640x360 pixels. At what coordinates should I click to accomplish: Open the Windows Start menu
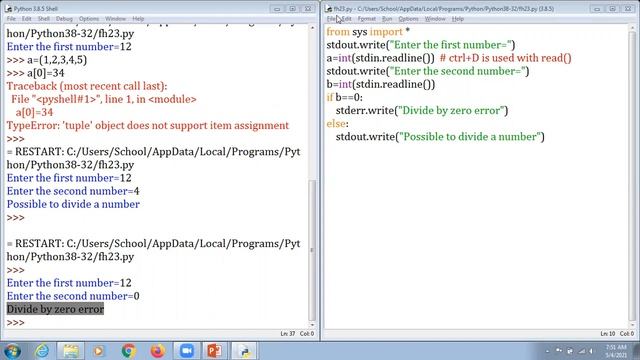coord(12,351)
